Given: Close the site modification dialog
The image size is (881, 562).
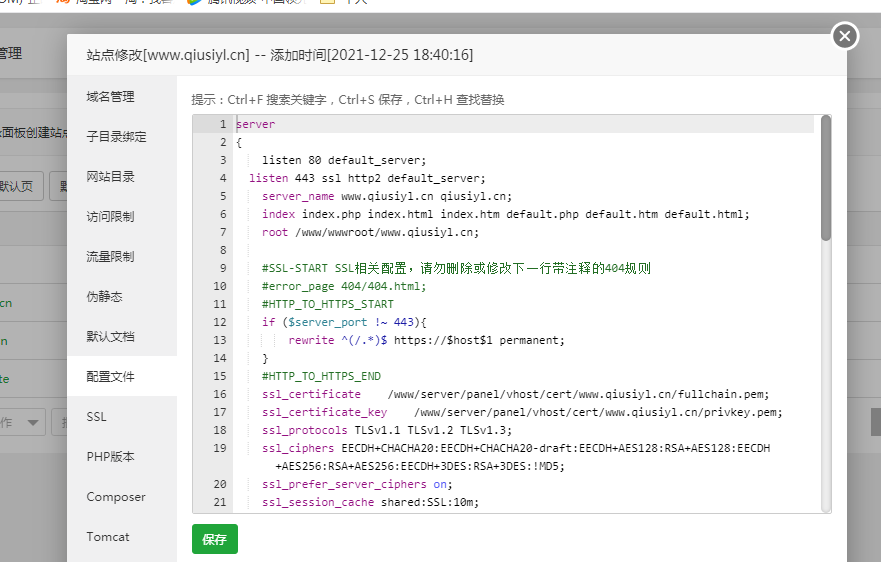Looking at the screenshot, I should 844,36.
